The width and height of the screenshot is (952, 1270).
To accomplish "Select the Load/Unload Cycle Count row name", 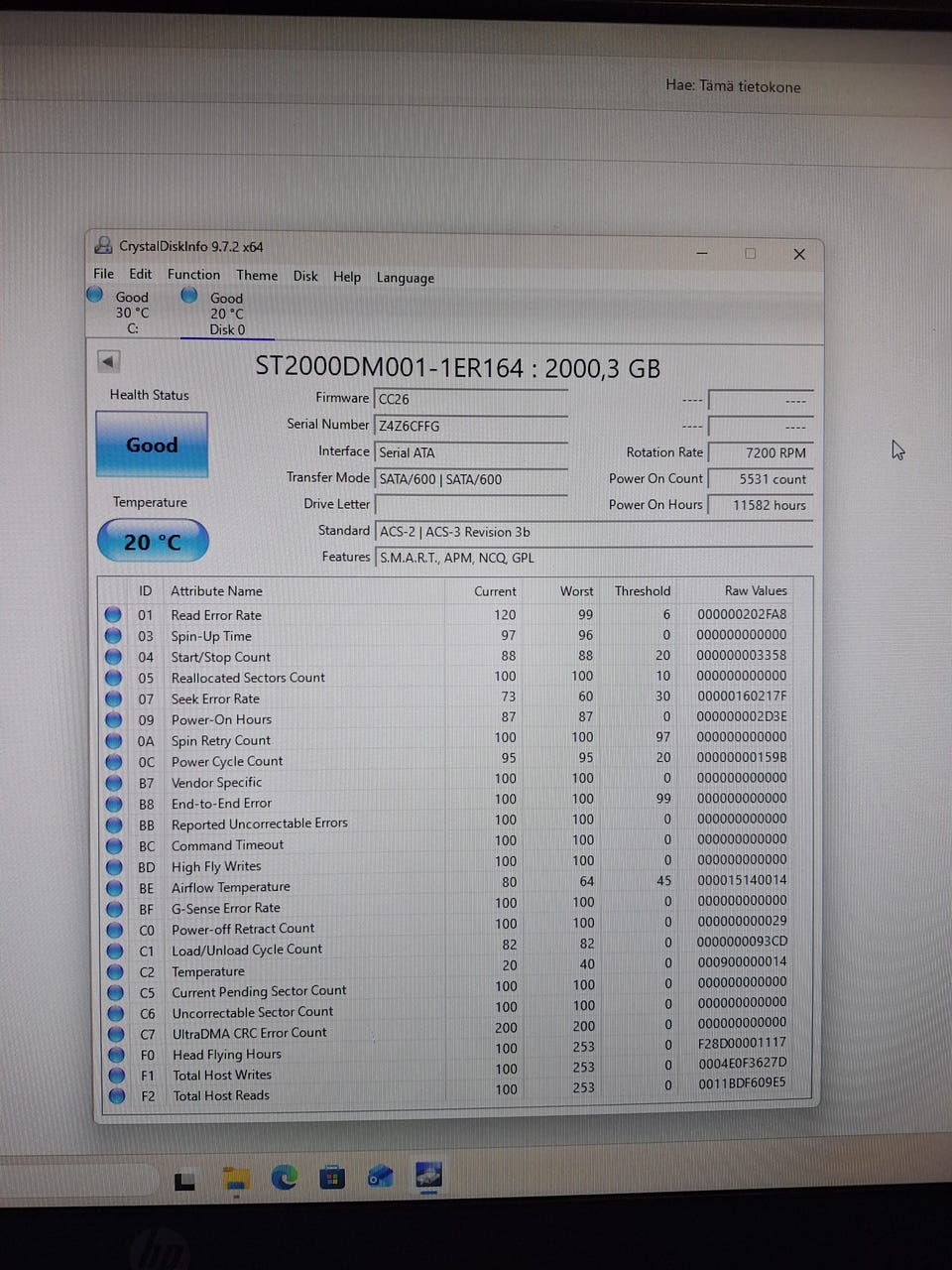I will tap(247, 950).
